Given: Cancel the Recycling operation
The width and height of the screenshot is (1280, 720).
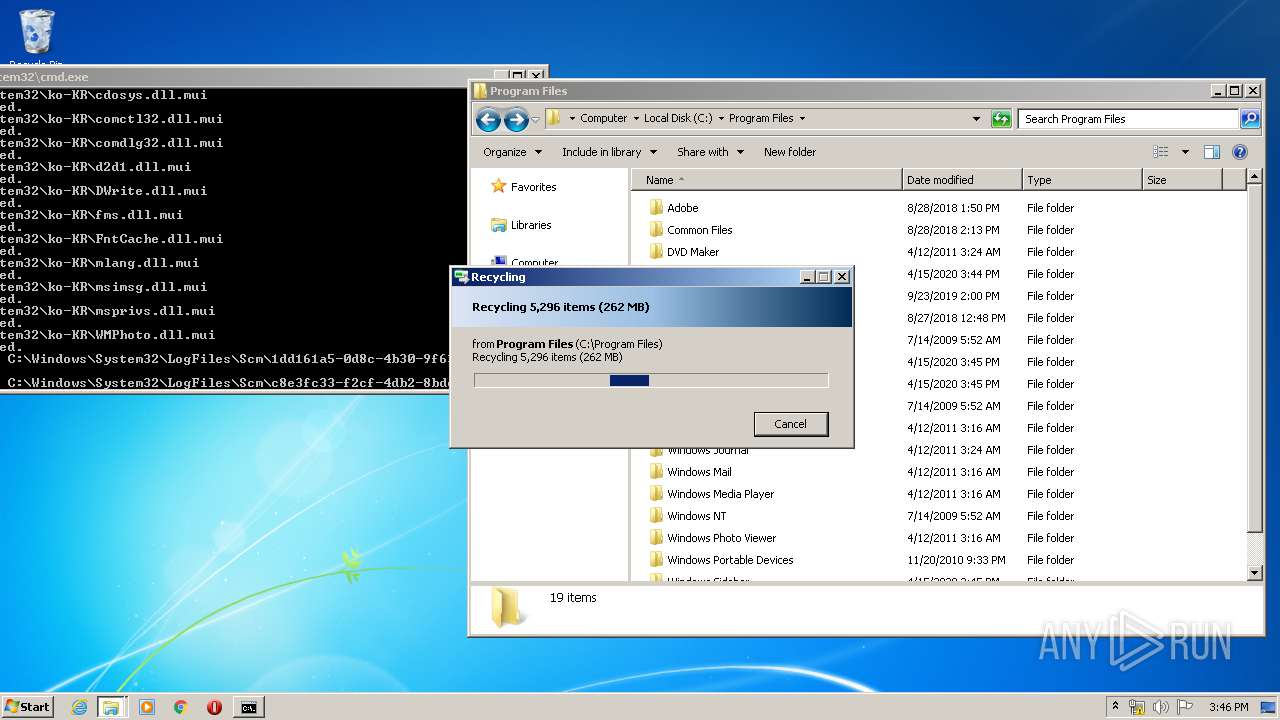Looking at the screenshot, I should [x=790, y=424].
